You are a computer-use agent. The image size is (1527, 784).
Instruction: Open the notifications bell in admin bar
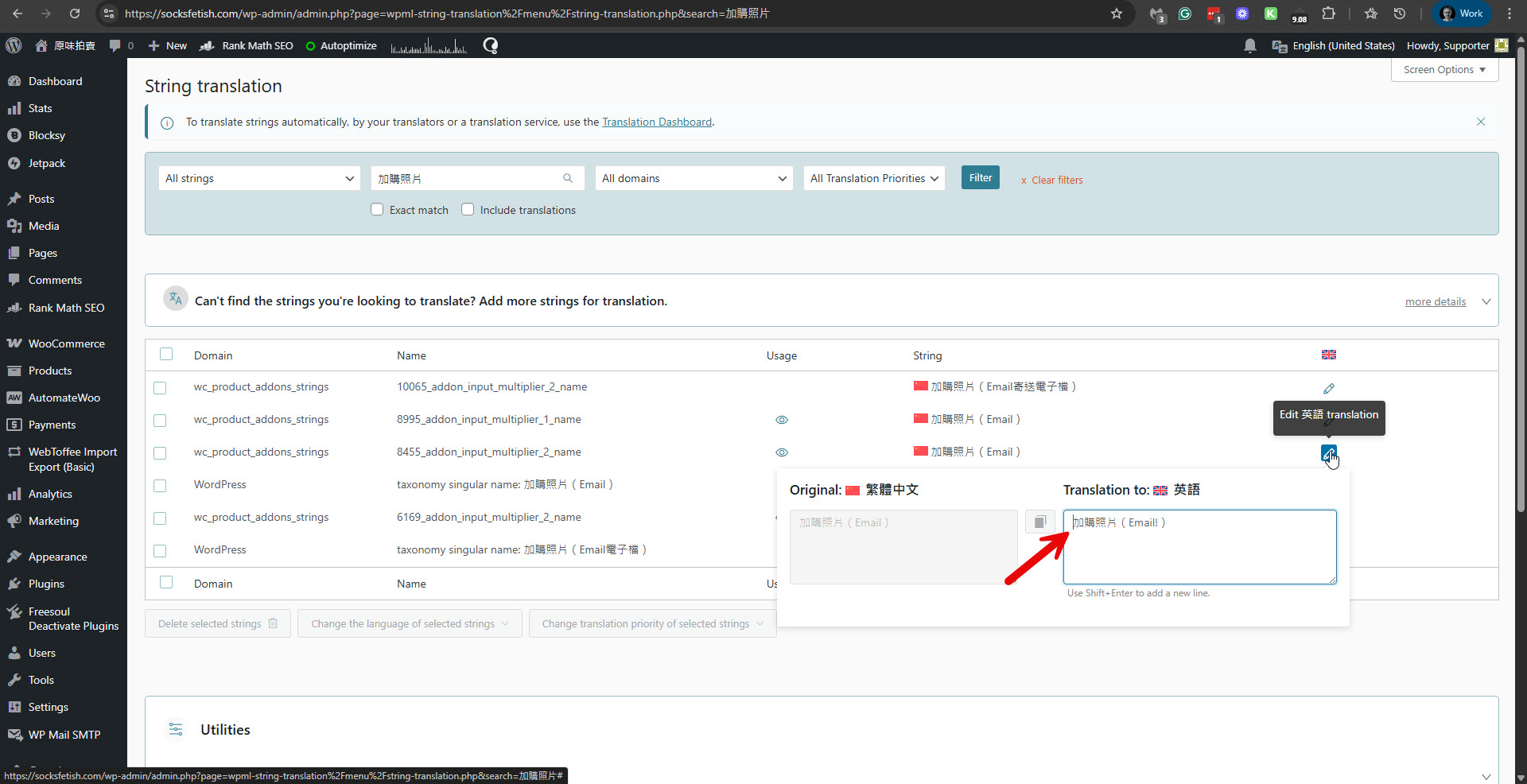1249,46
